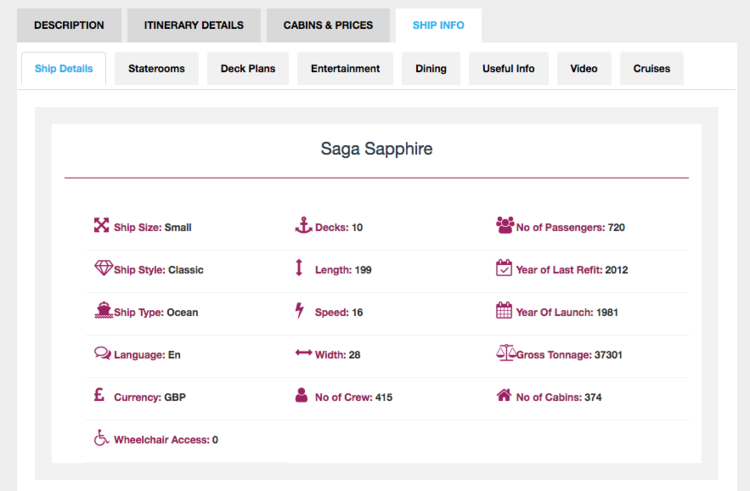Image resolution: width=750 pixels, height=491 pixels.
Task: Click the 'Wheelchair Access: 0' text
Action: (166, 440)
